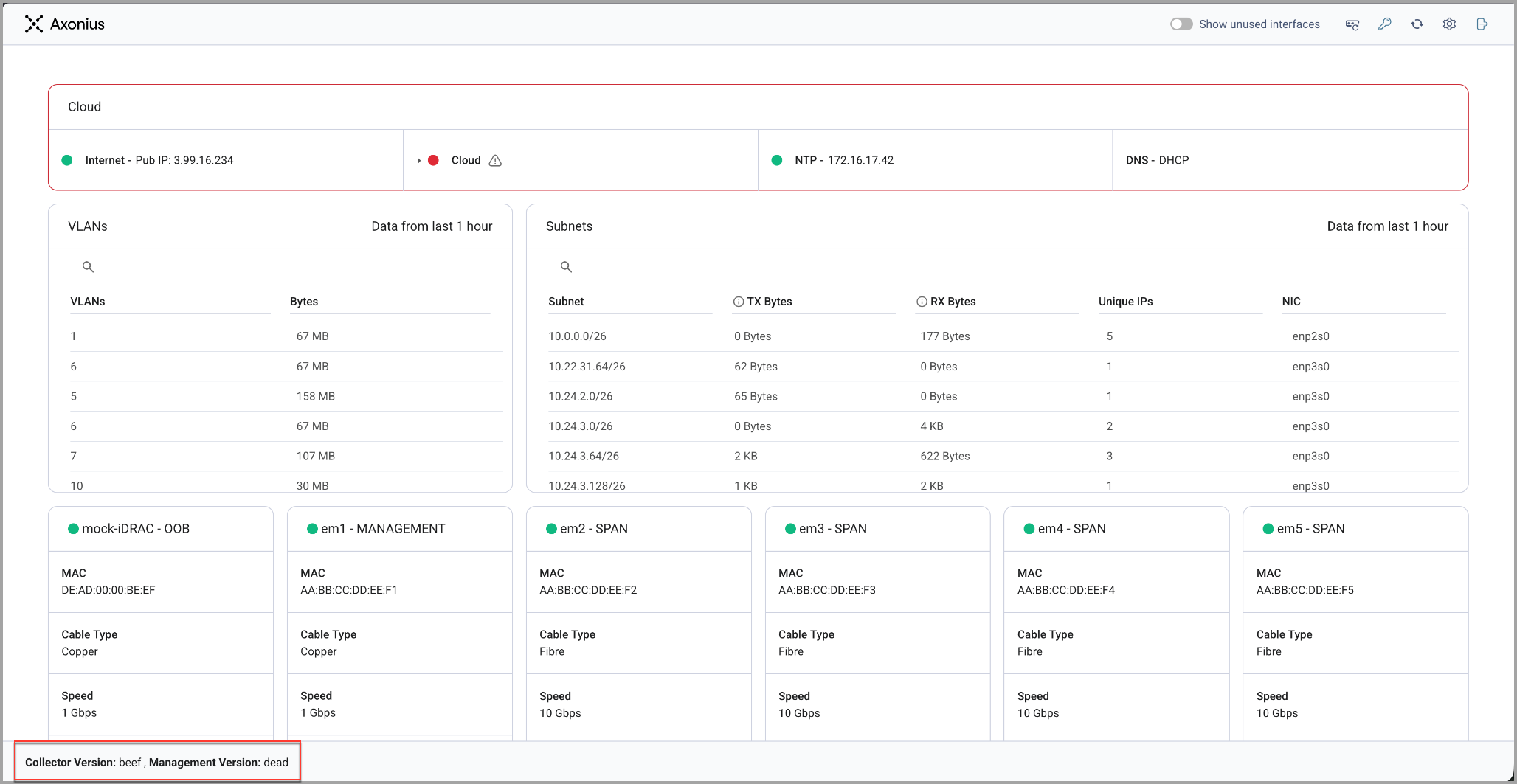Select subnet 10.22.31.64/26 row

(1003, 367)
